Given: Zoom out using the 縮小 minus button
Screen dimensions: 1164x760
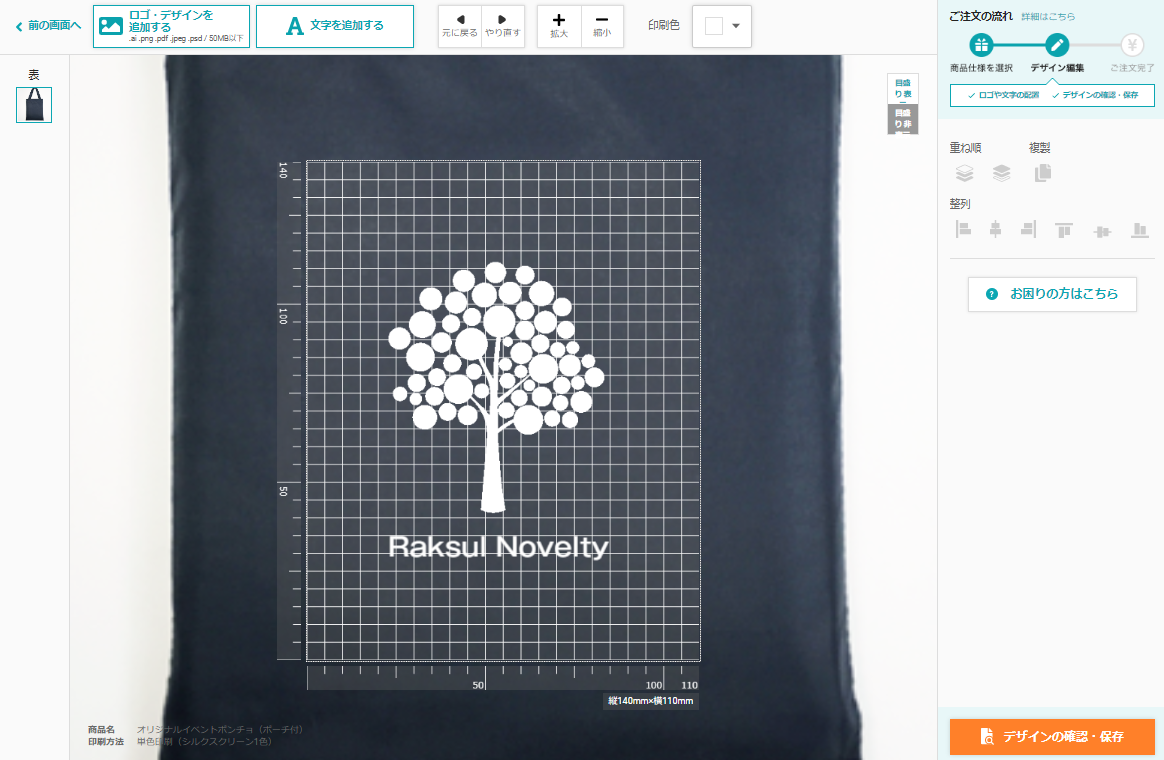Looking at the screenshot, I should point(602,27).
